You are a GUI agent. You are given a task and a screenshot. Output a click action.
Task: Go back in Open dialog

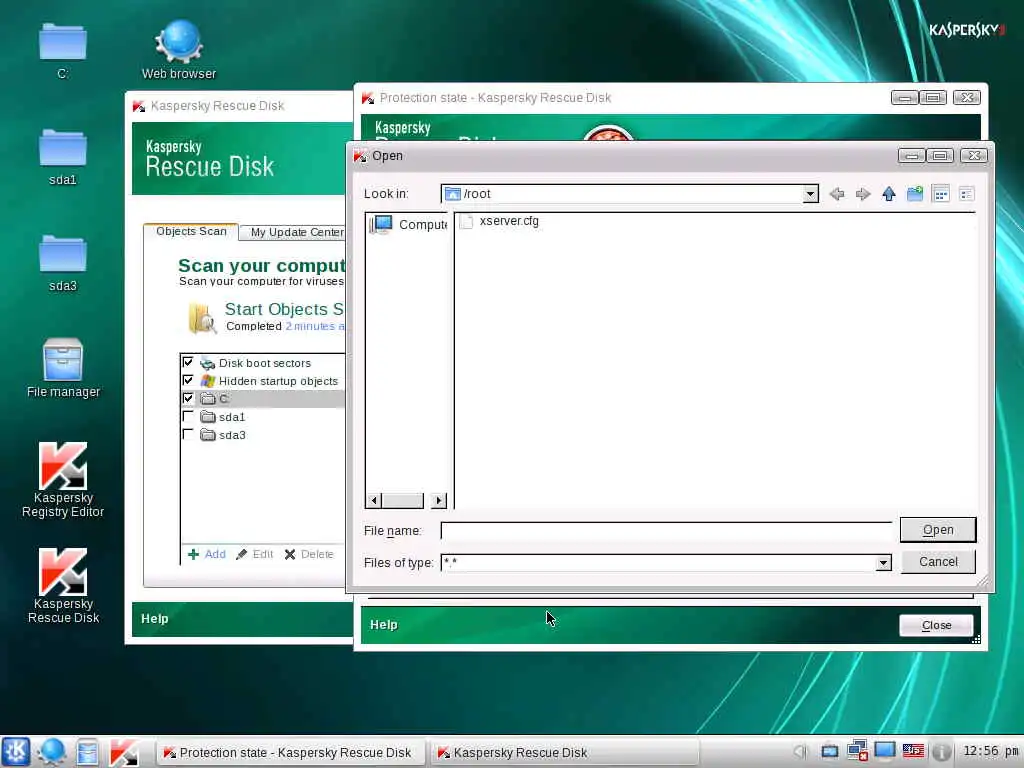[837, 194]
